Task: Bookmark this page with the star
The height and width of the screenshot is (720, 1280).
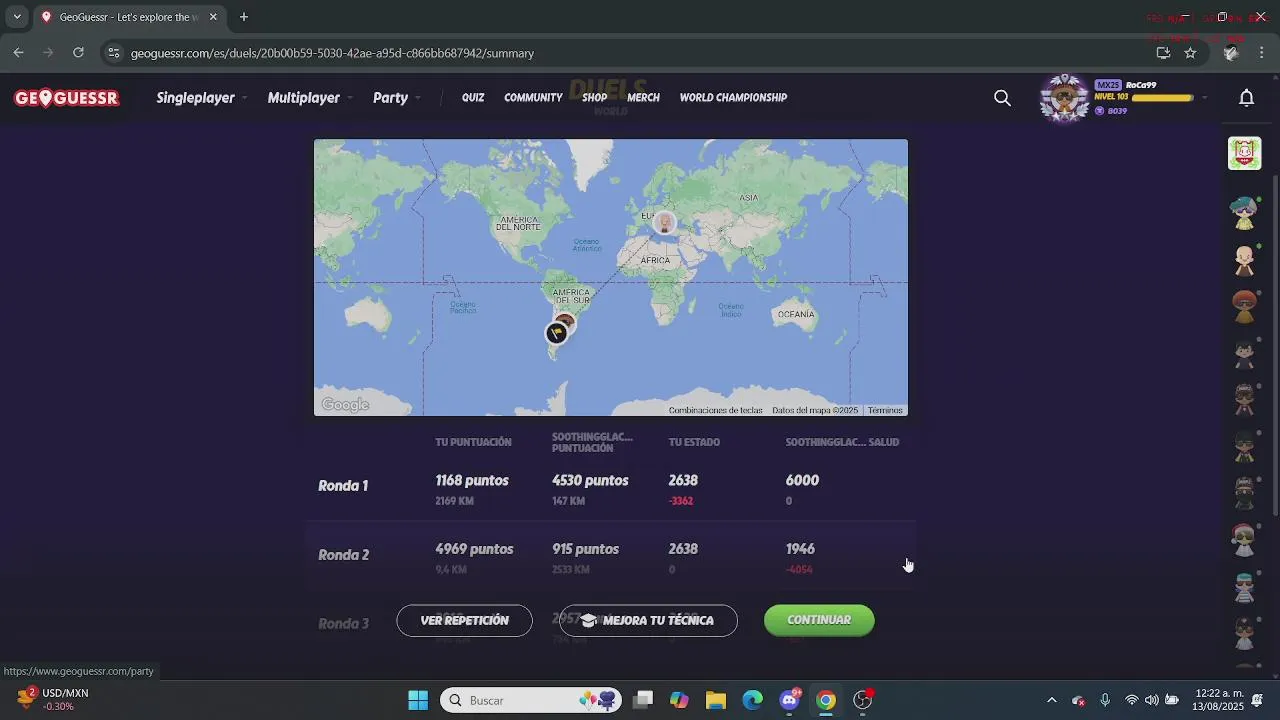Action: 1190,53
